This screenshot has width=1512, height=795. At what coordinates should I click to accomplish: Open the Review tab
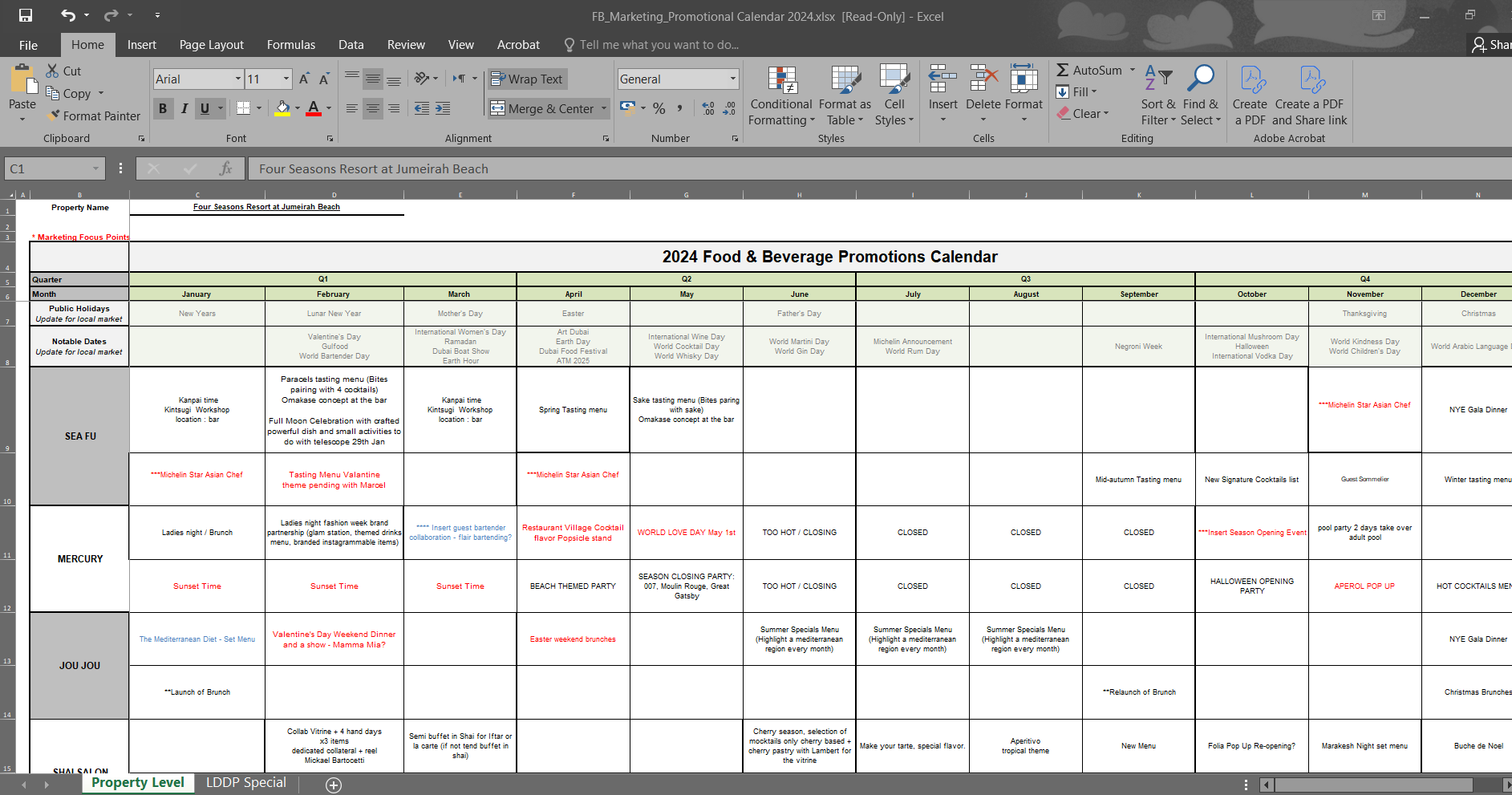(x=406, y=45)
